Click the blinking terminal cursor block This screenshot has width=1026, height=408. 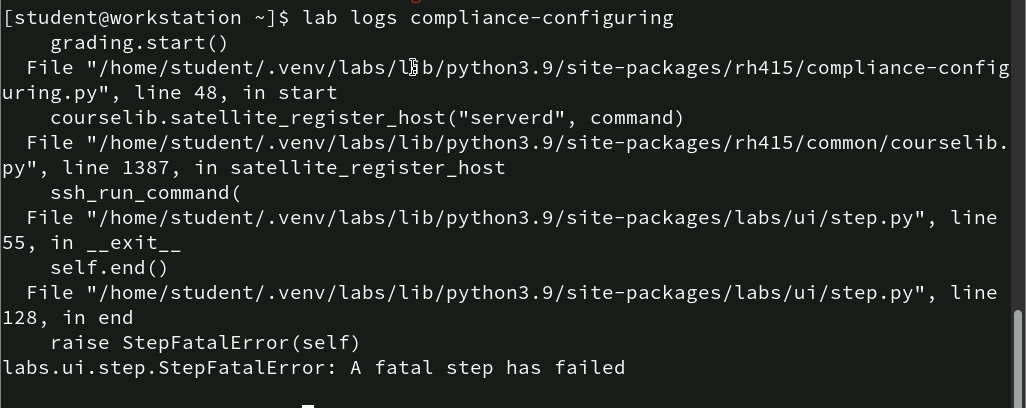(308, 405)
